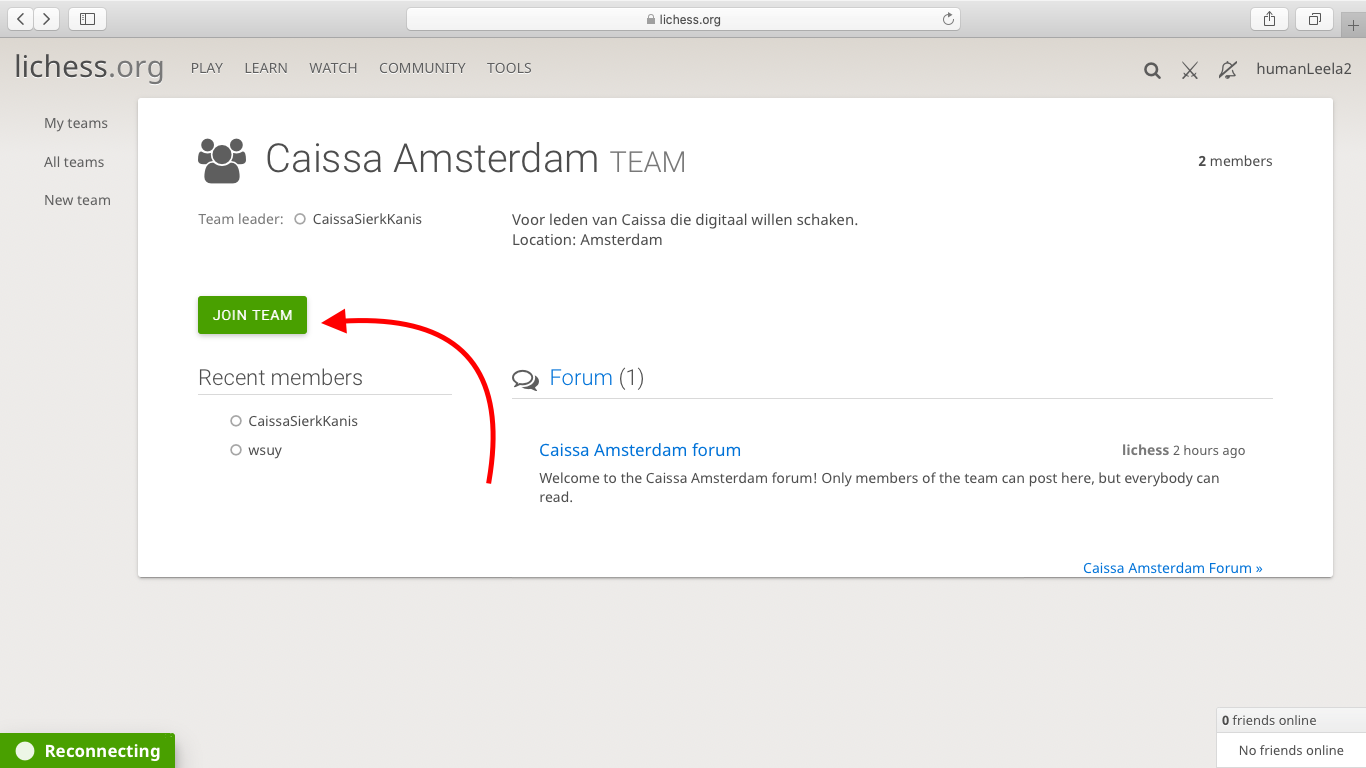
Task: Click the lichess.org address bar
Action: coord(683,19)
